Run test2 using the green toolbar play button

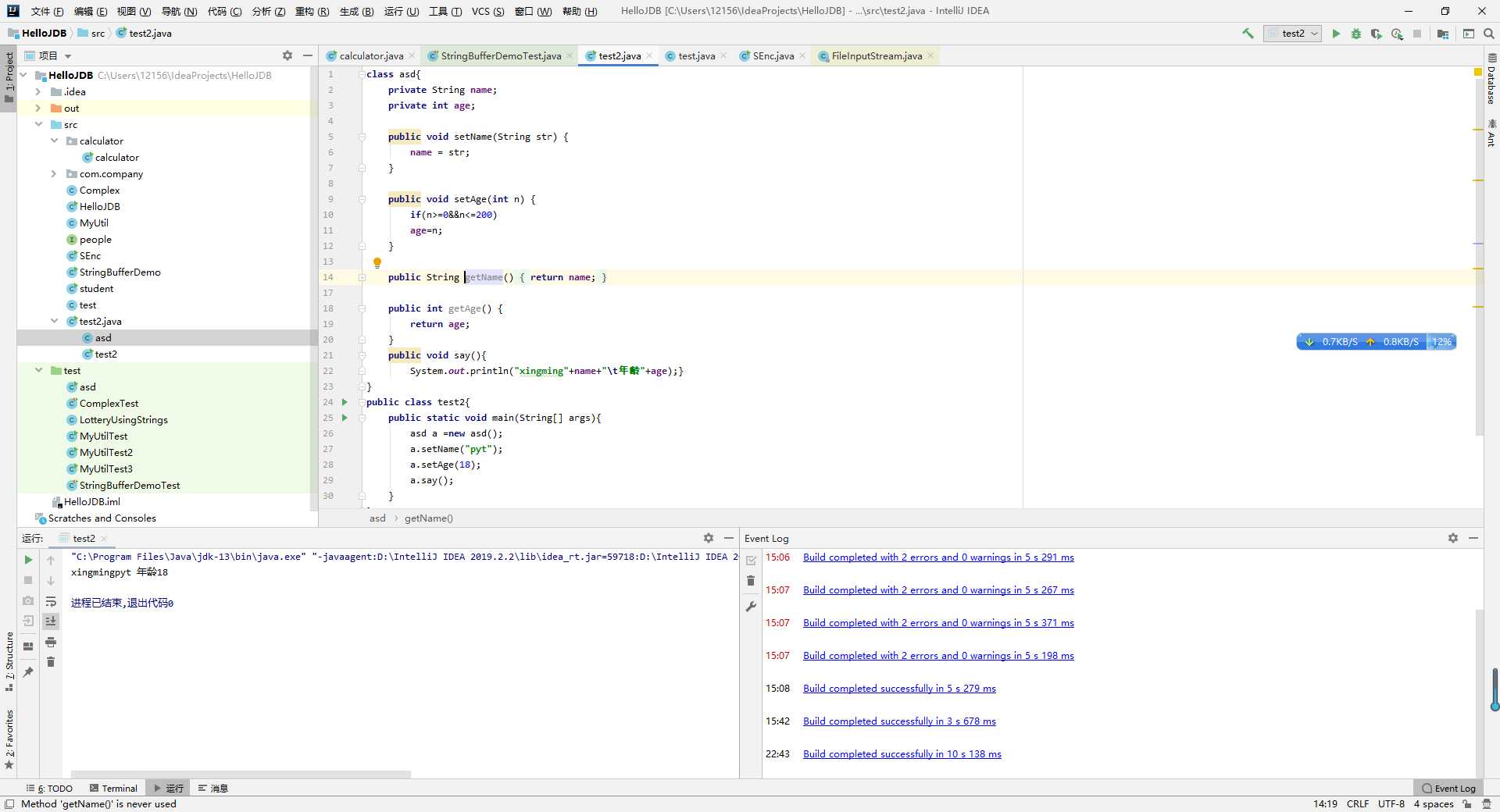coord(1336,34)
